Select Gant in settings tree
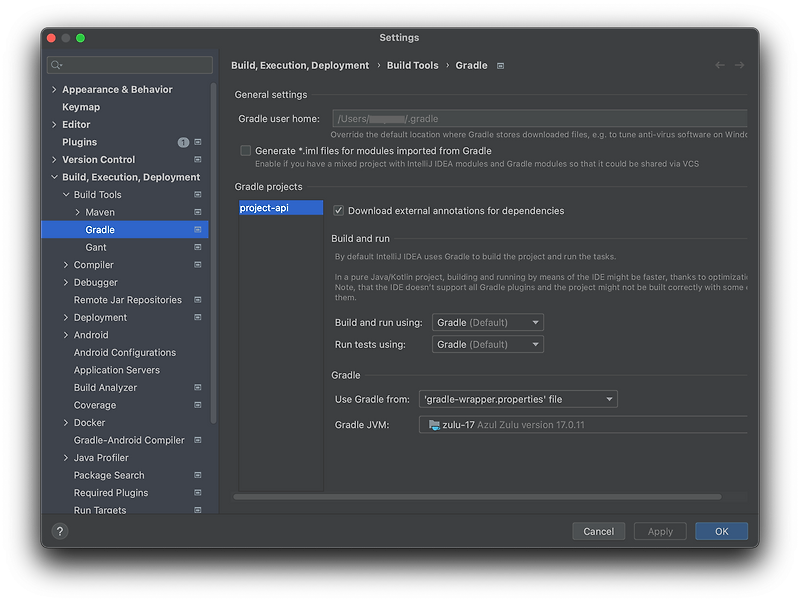 96,247
